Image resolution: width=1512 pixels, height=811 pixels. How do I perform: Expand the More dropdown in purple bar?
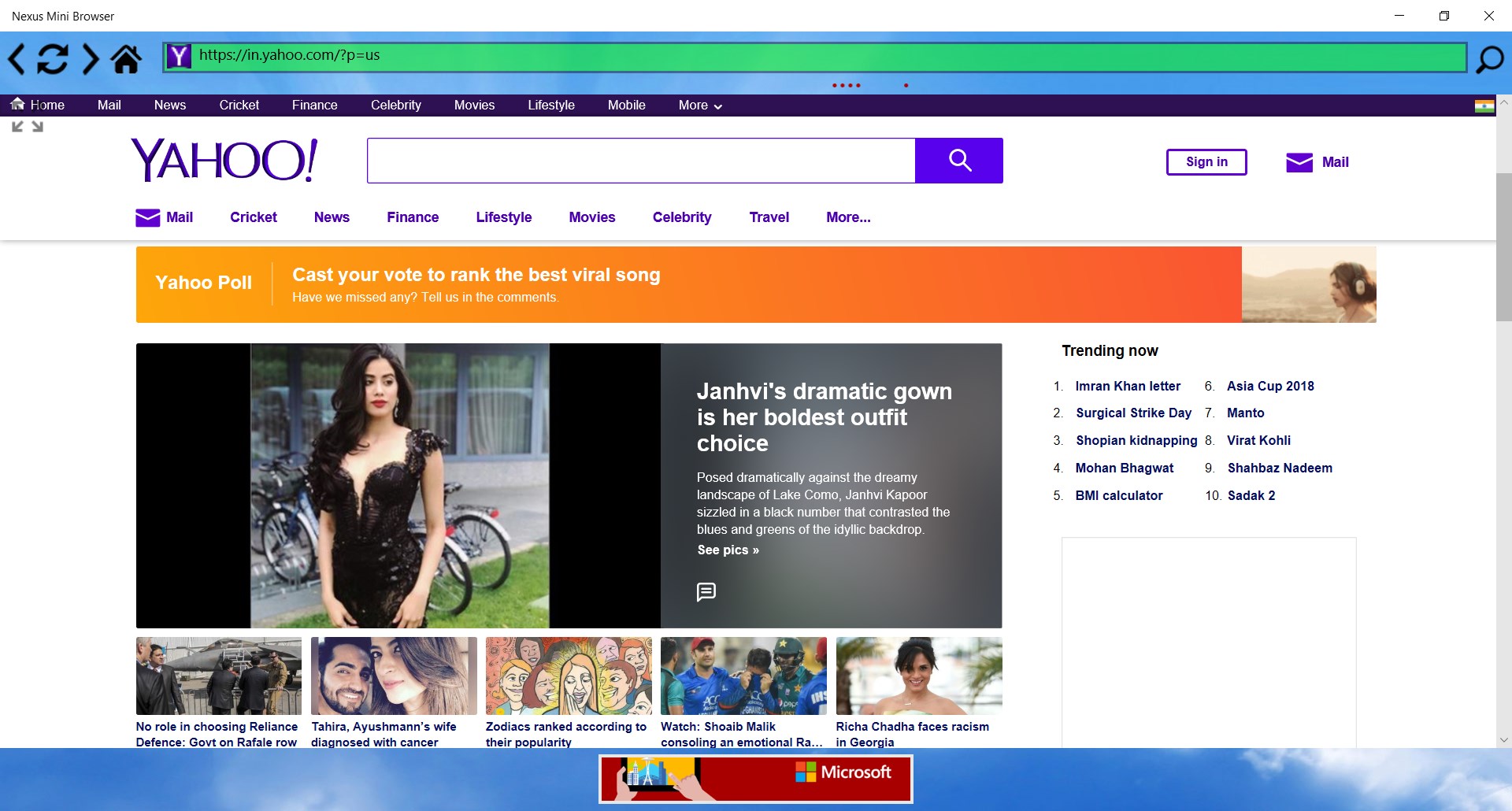pos(700,106)
